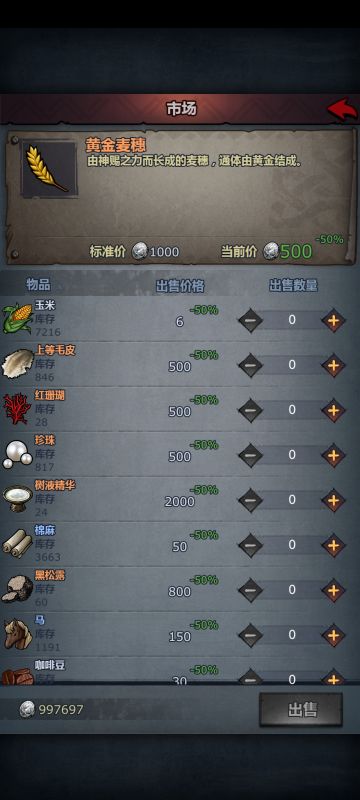
Task: Click the 马 quantity value field
Action: click(292, 635)
